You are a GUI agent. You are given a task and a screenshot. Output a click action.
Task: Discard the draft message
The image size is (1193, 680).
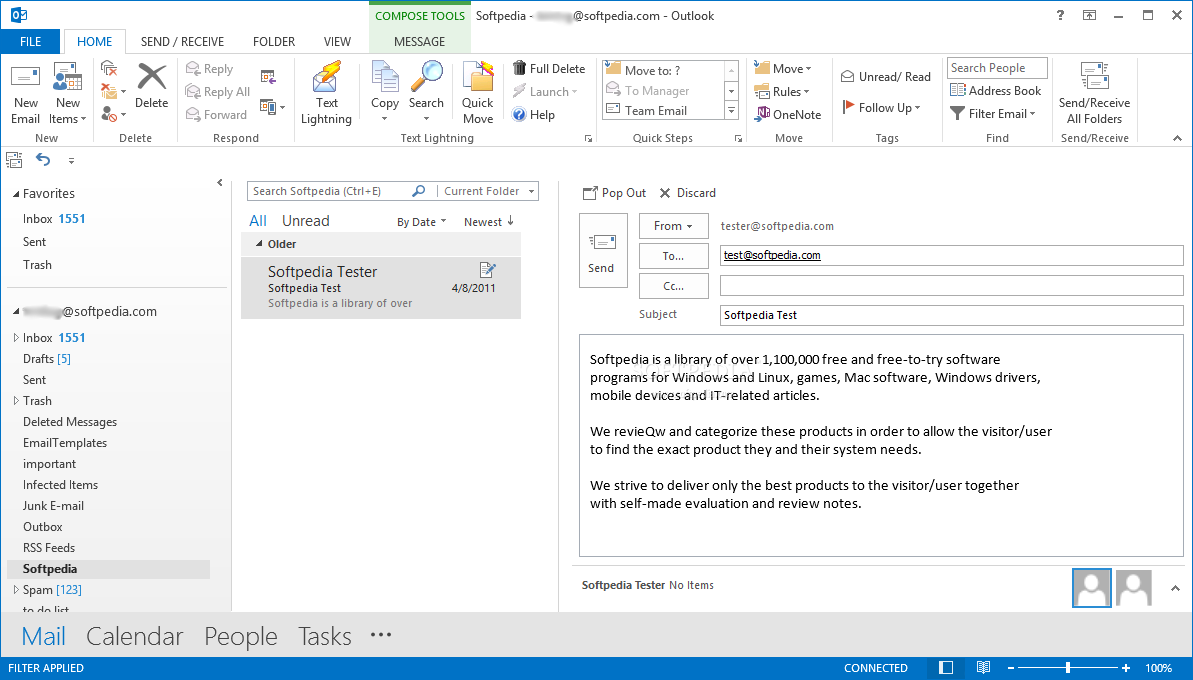click(x=687, y=193)
